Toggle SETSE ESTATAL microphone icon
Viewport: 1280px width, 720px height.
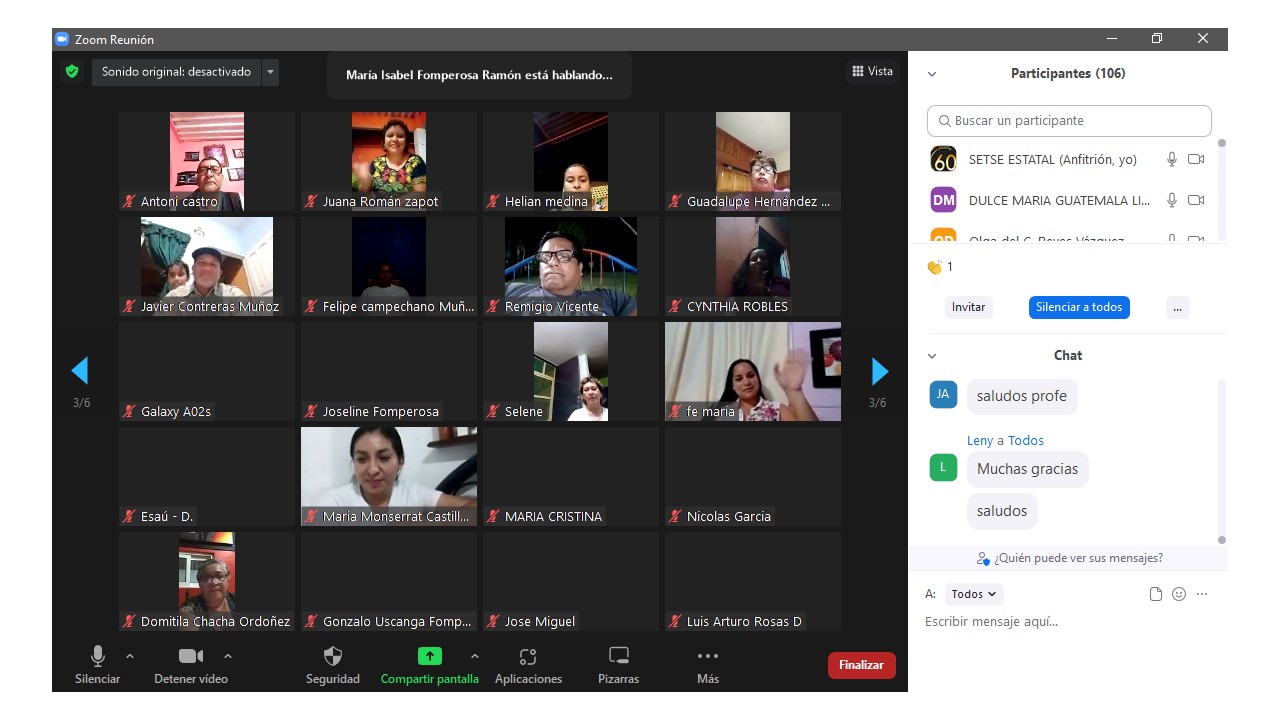(1172, 159)
